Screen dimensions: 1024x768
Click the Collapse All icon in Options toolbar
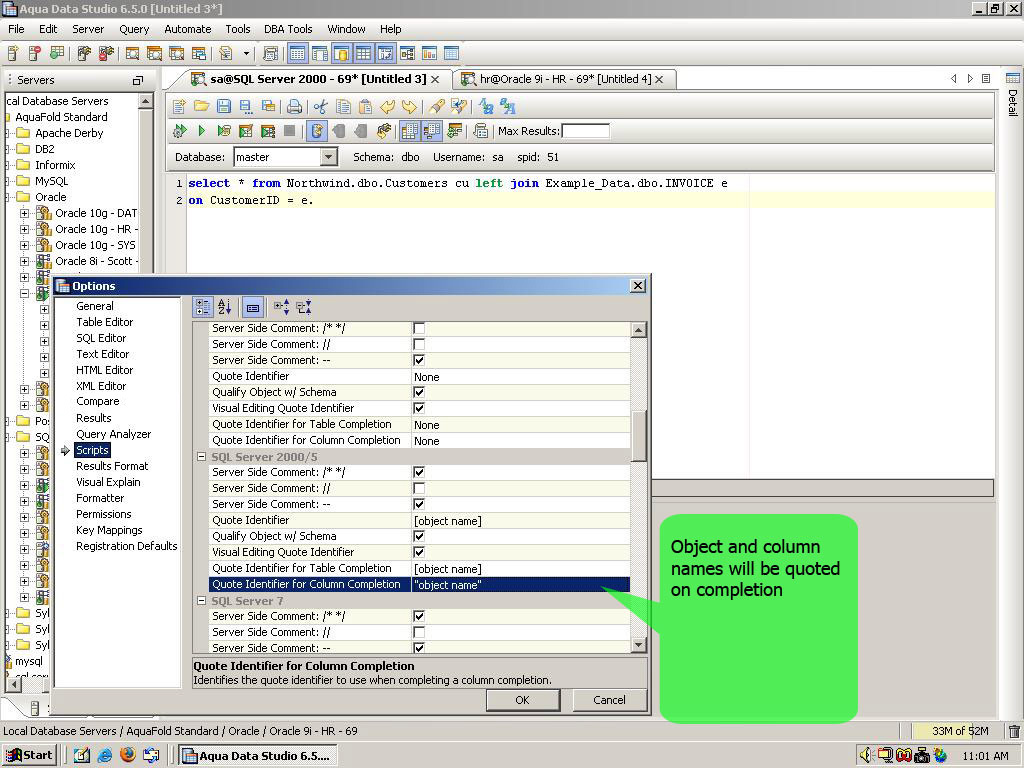click(x=304, y=306)
